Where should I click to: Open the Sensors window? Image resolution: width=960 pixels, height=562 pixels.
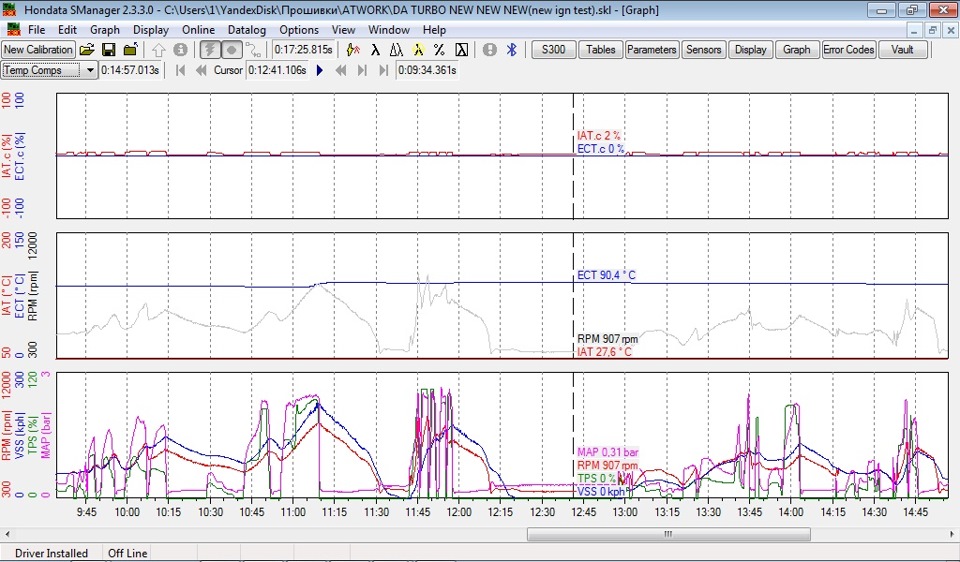click(x=703, y=50)
